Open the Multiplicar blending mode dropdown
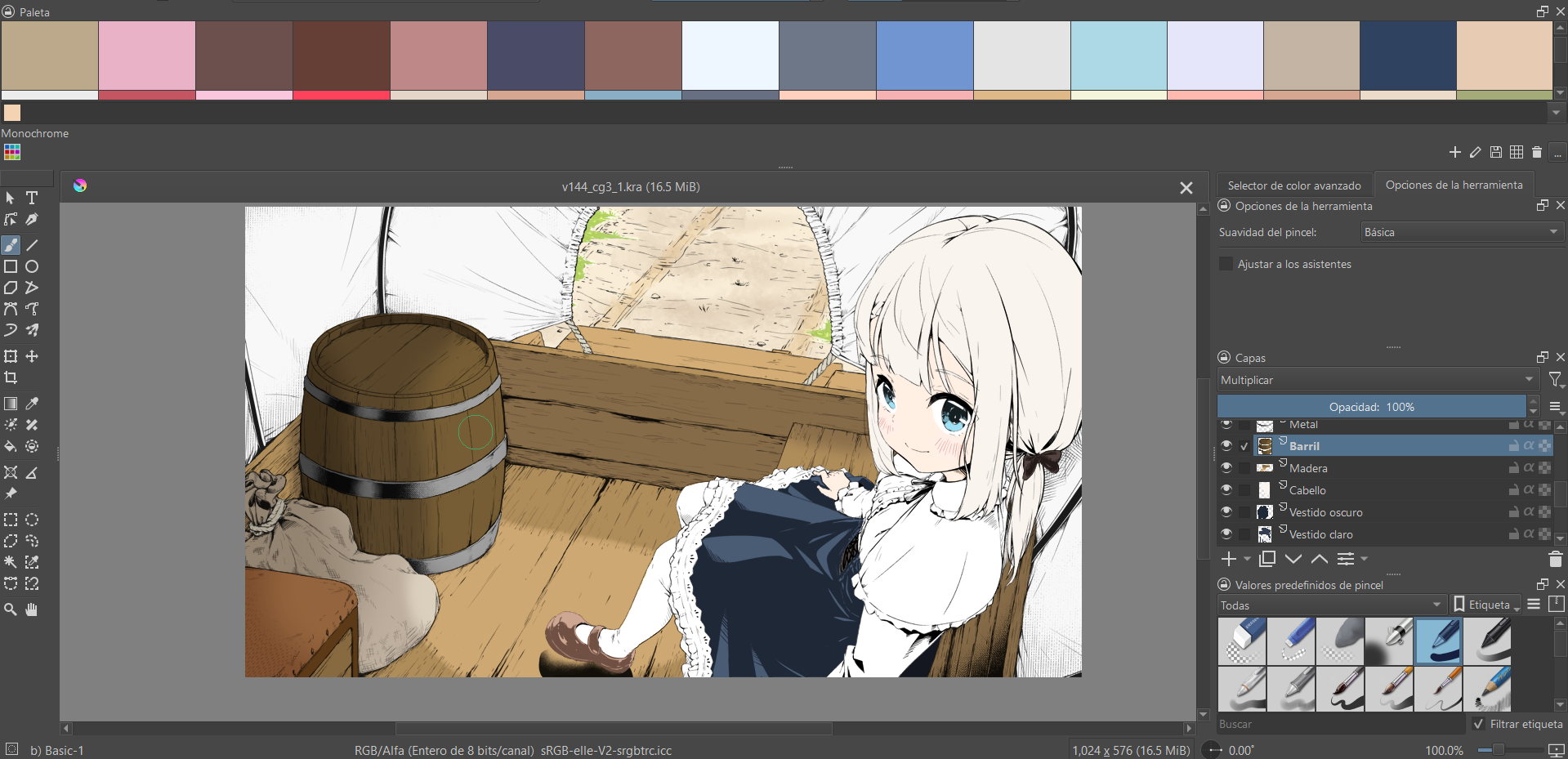Image resolution: width=1568 pixels, height=759 pixels. (1378, 380)
